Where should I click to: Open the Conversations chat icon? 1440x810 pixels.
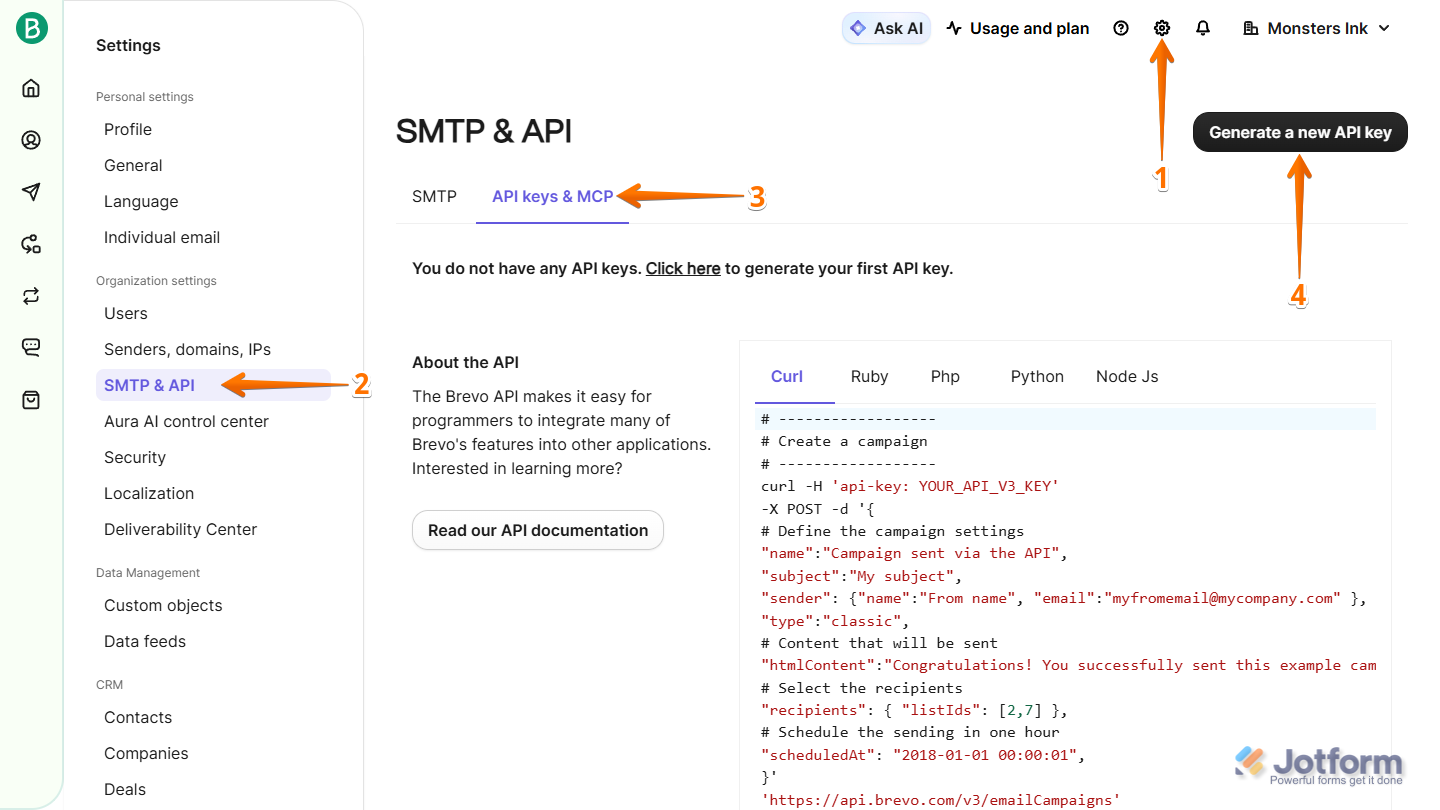31,348
